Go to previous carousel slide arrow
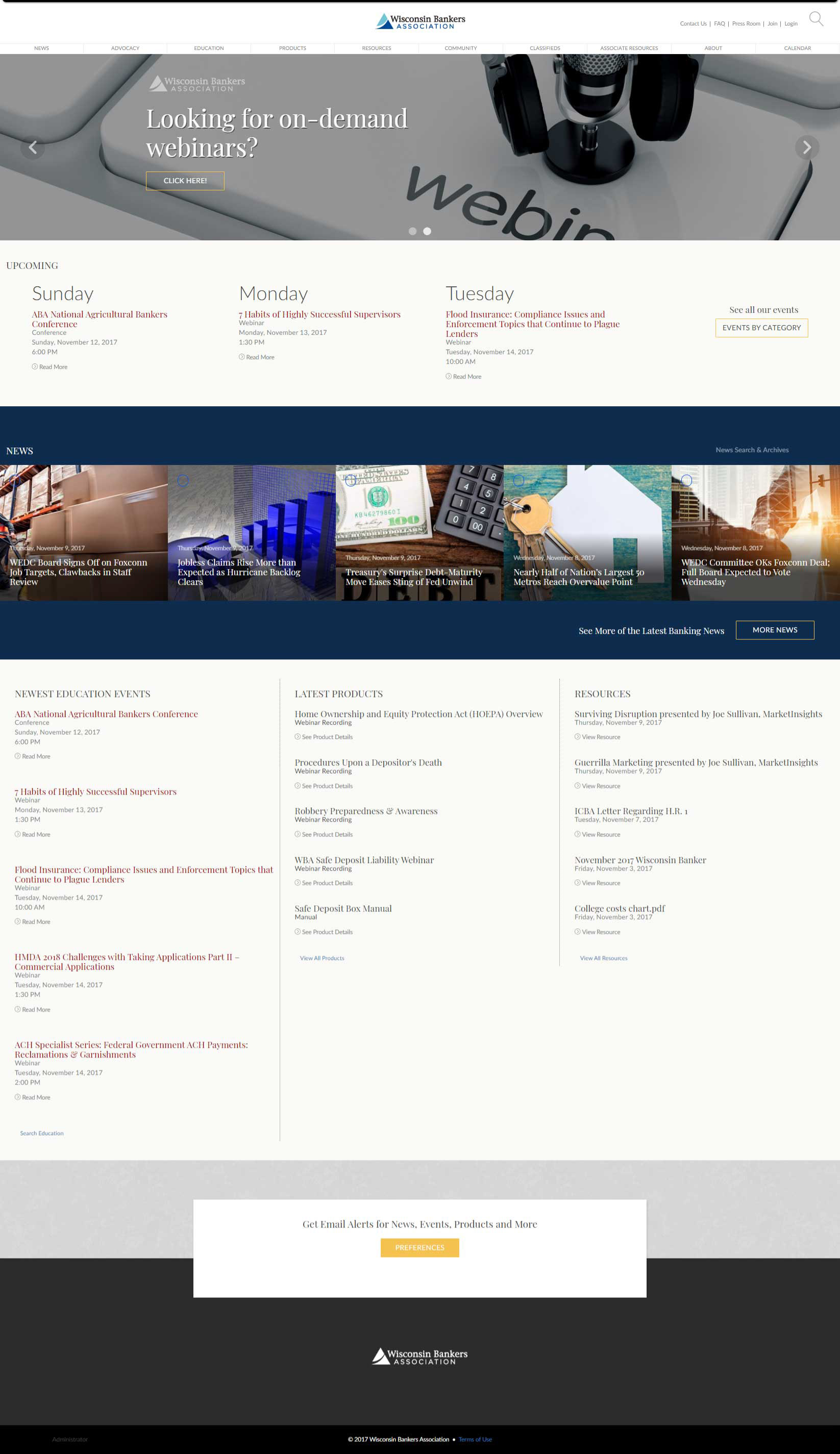Screen dimensions: 840x1454 point(33,147)
